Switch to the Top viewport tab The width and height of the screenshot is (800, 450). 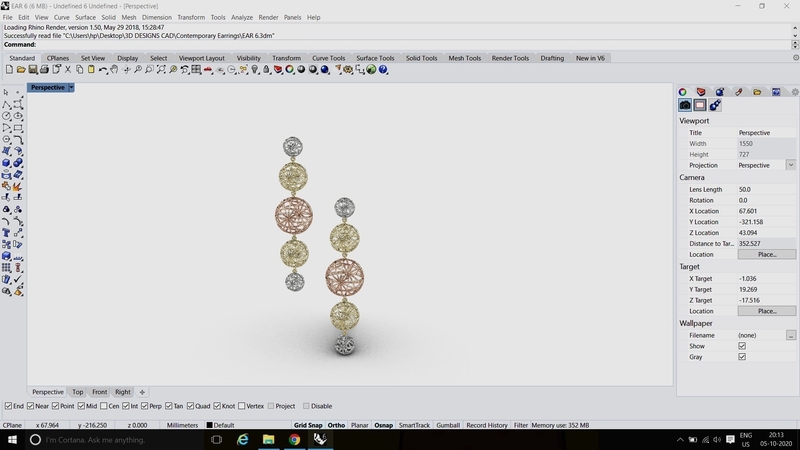[x=78, y=392]
